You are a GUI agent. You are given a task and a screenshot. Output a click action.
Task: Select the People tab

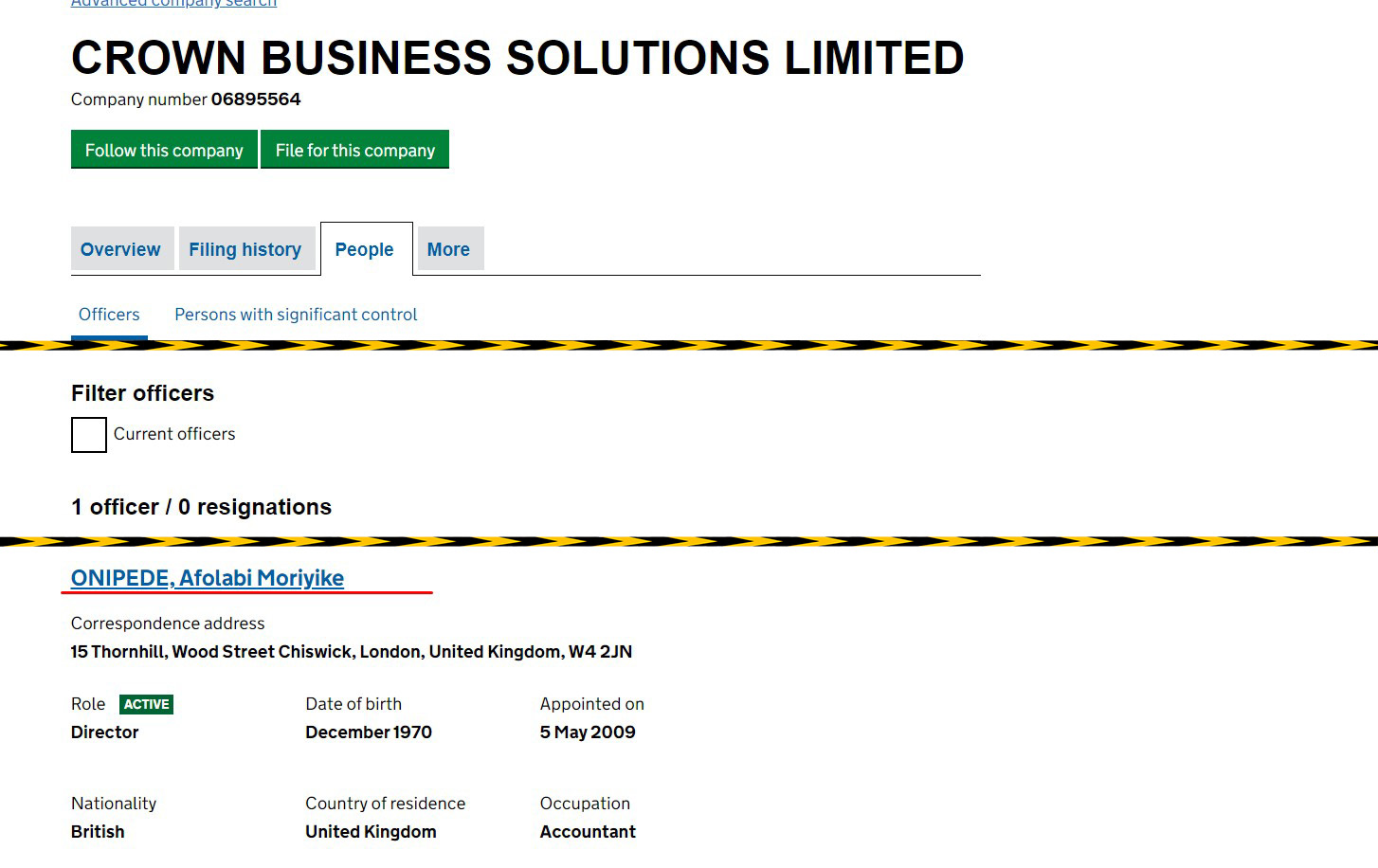click(x=364, y=249)
